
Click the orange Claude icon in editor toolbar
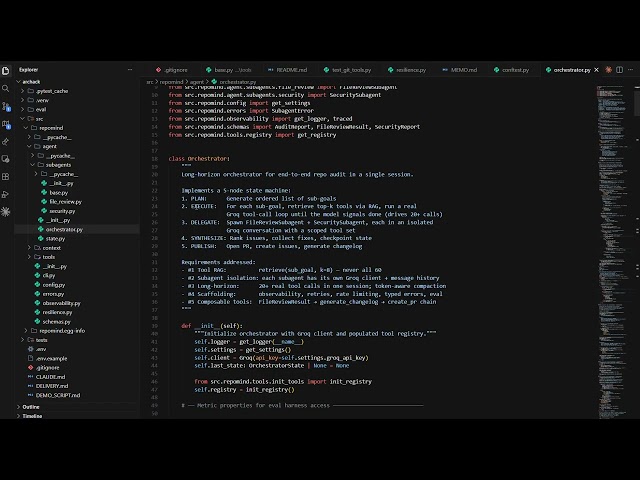(608, 70)
